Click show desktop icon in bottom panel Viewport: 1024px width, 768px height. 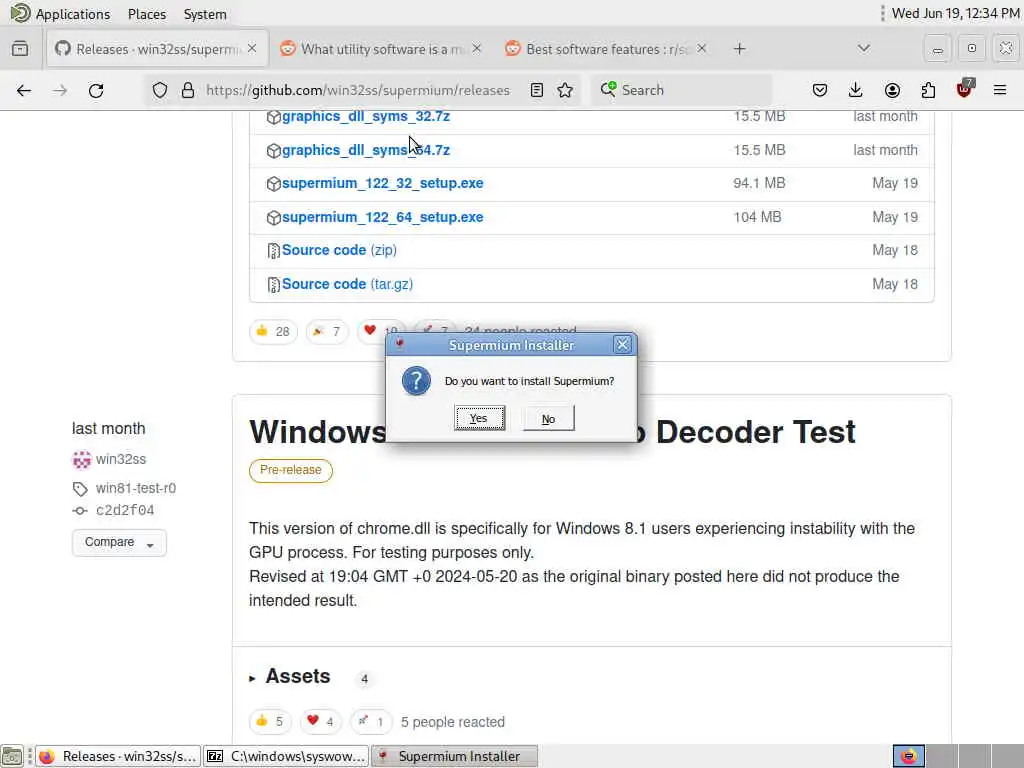(12, 756)
